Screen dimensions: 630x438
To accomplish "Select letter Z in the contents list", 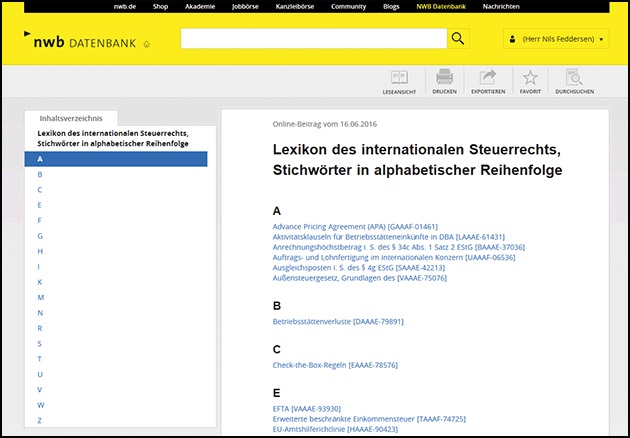I will pos(40,420).
